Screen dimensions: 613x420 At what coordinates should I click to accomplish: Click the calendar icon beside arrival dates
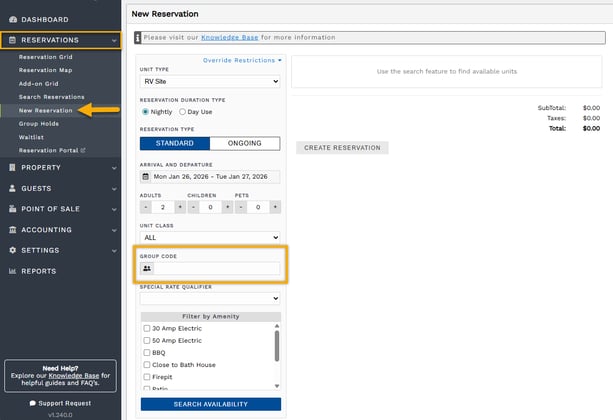pyautogui.click(x=146, y=176)
